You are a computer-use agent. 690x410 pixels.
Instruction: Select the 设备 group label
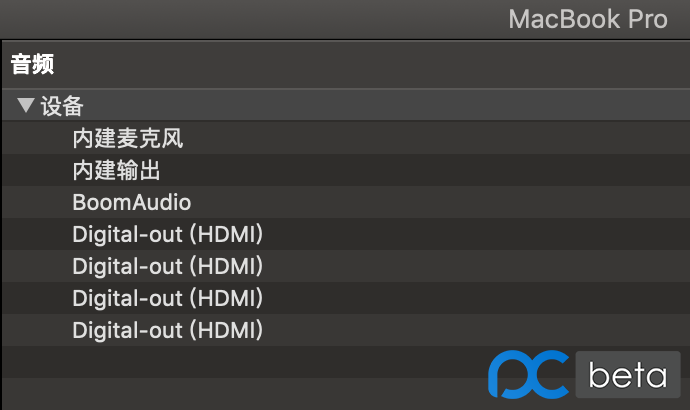coord(62,105)
